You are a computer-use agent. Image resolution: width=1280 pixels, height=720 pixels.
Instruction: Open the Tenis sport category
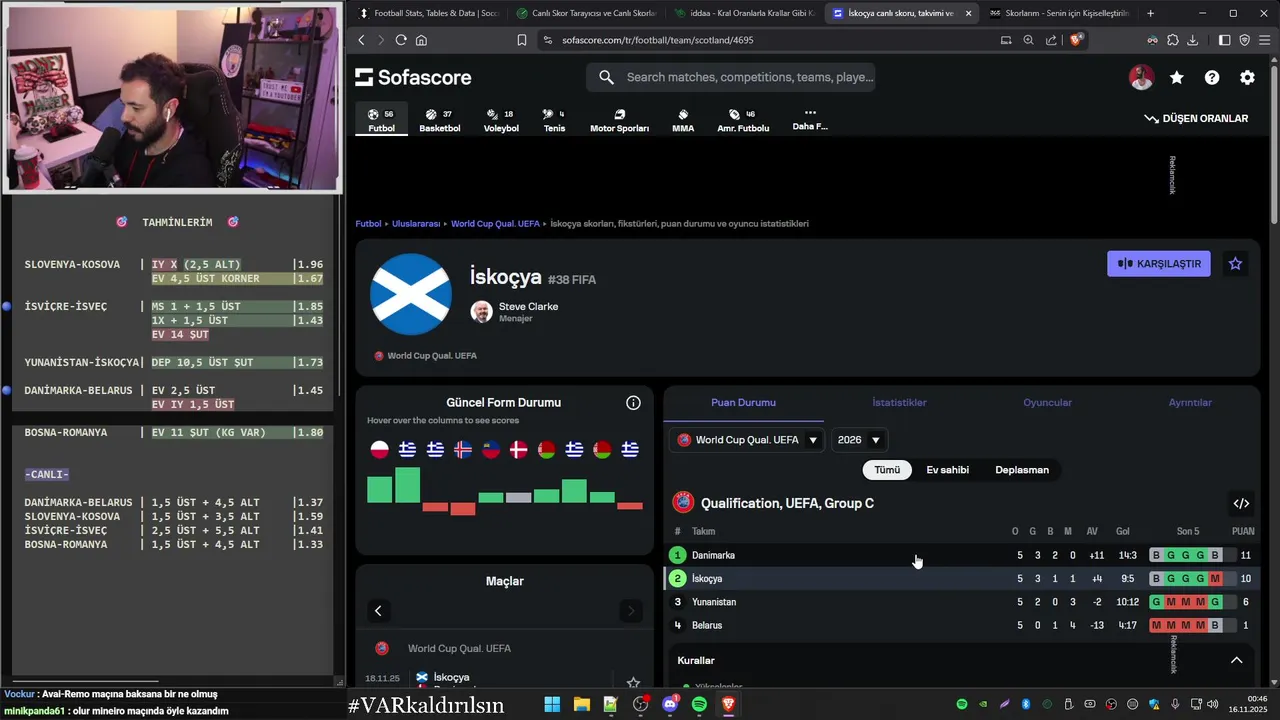tap(553, 120)
